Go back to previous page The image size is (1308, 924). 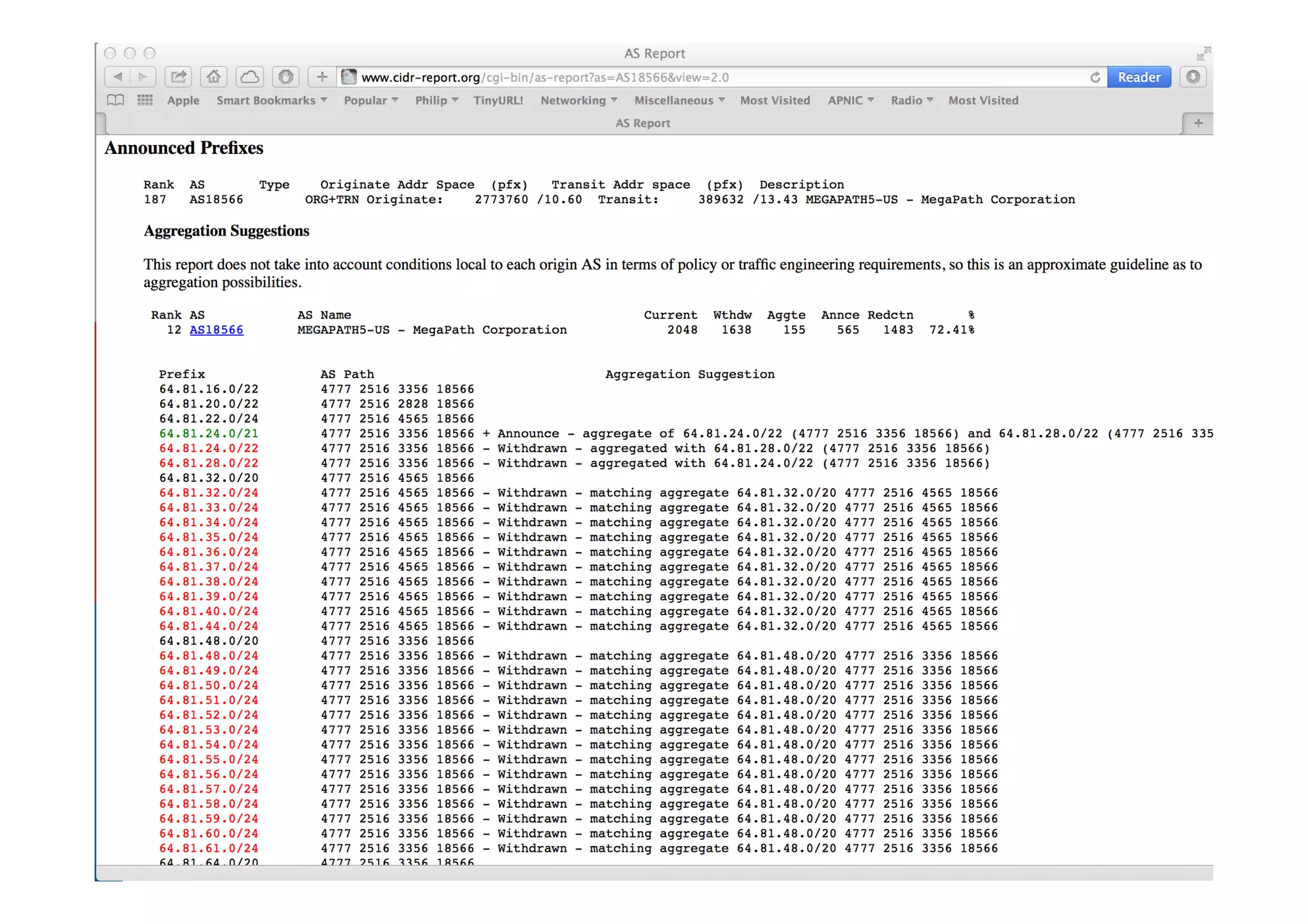pos(118,77)
